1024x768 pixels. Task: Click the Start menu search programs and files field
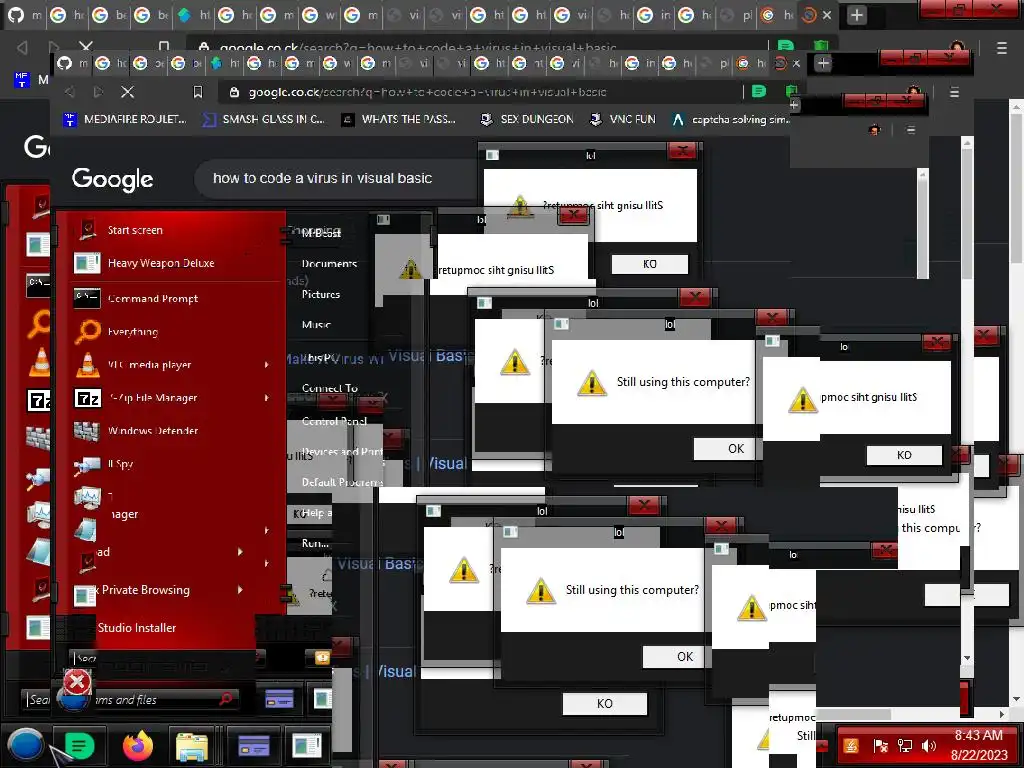click(129, 699)
